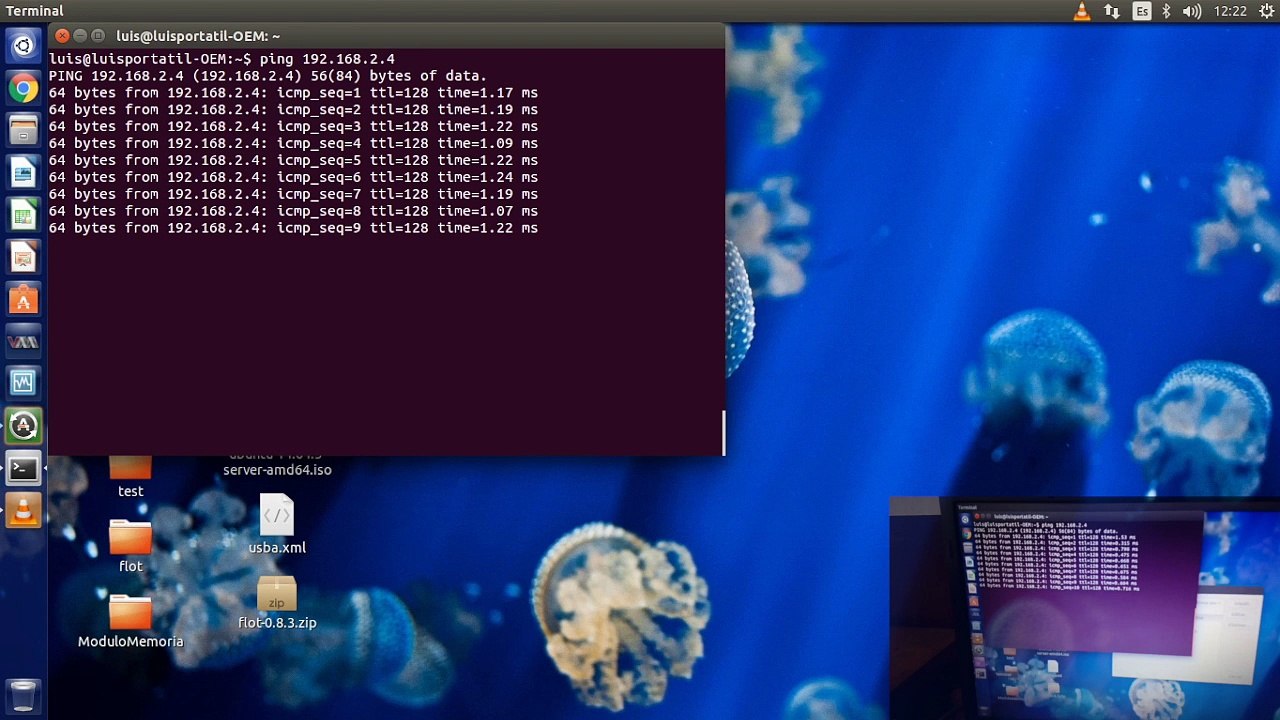
Task: Launch Google Chrome from the dock
Action: tap(23, 88)
